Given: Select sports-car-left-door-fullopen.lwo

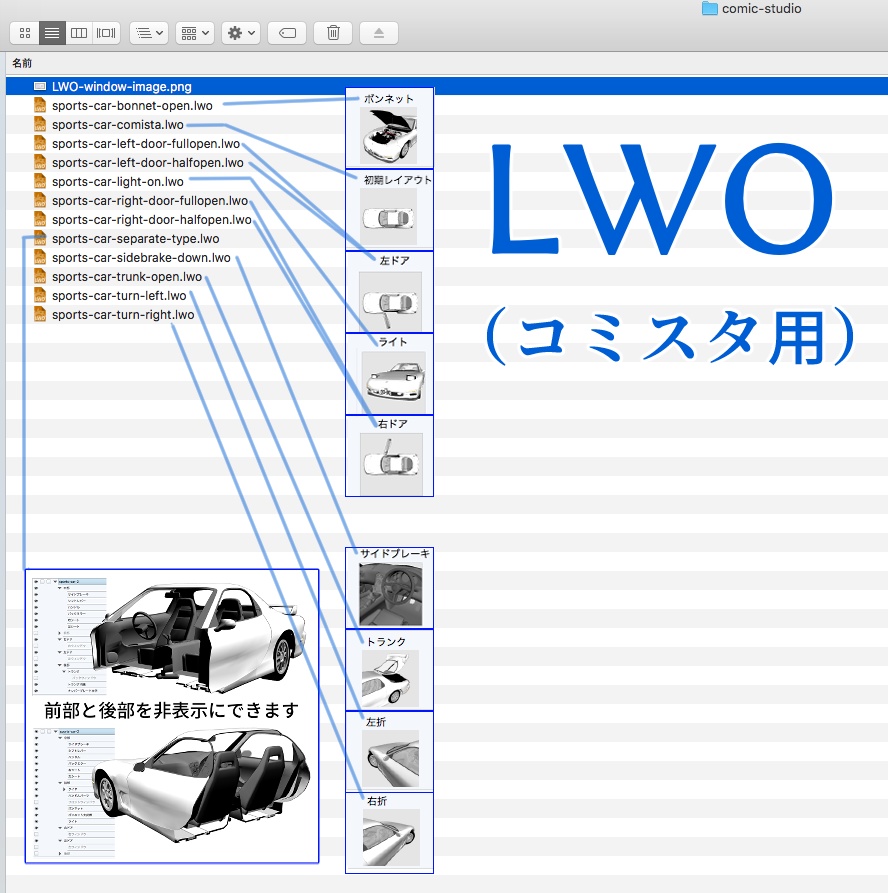Looking at the screenshot, I should [146, 144].
